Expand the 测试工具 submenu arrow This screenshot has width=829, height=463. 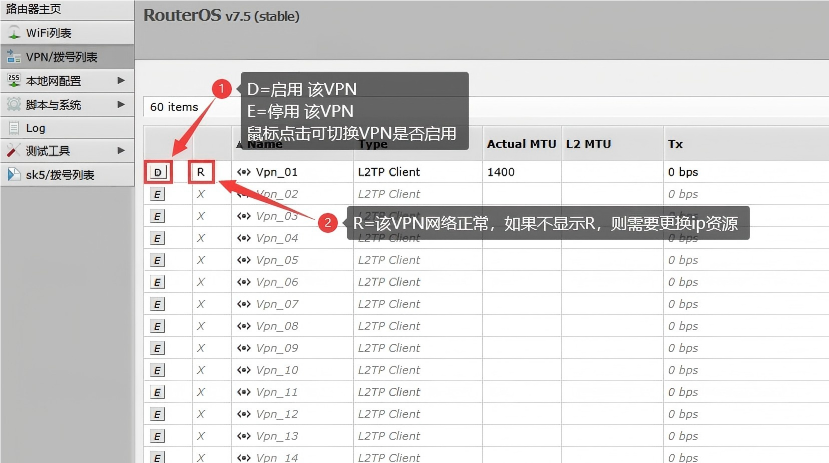pyautogui.click(x=121, y=151)
